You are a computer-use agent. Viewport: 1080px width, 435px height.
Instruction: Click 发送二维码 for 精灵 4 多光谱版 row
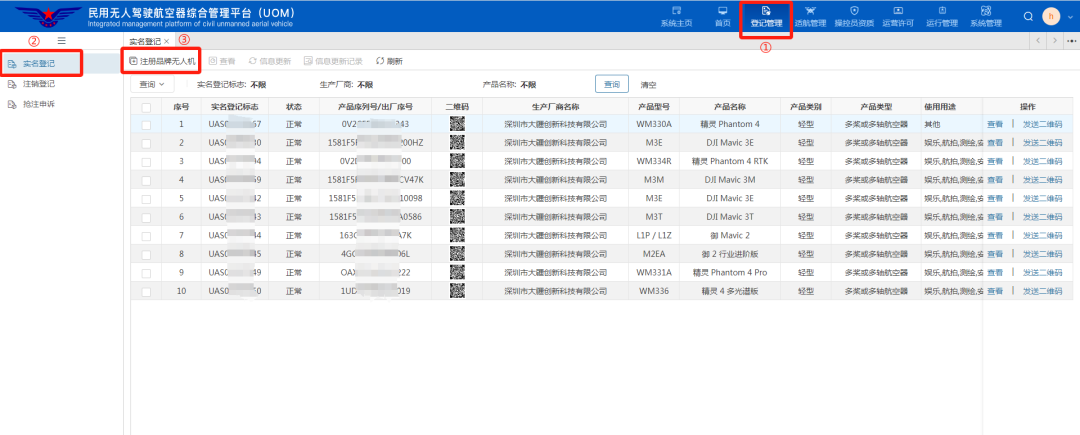1042,292
